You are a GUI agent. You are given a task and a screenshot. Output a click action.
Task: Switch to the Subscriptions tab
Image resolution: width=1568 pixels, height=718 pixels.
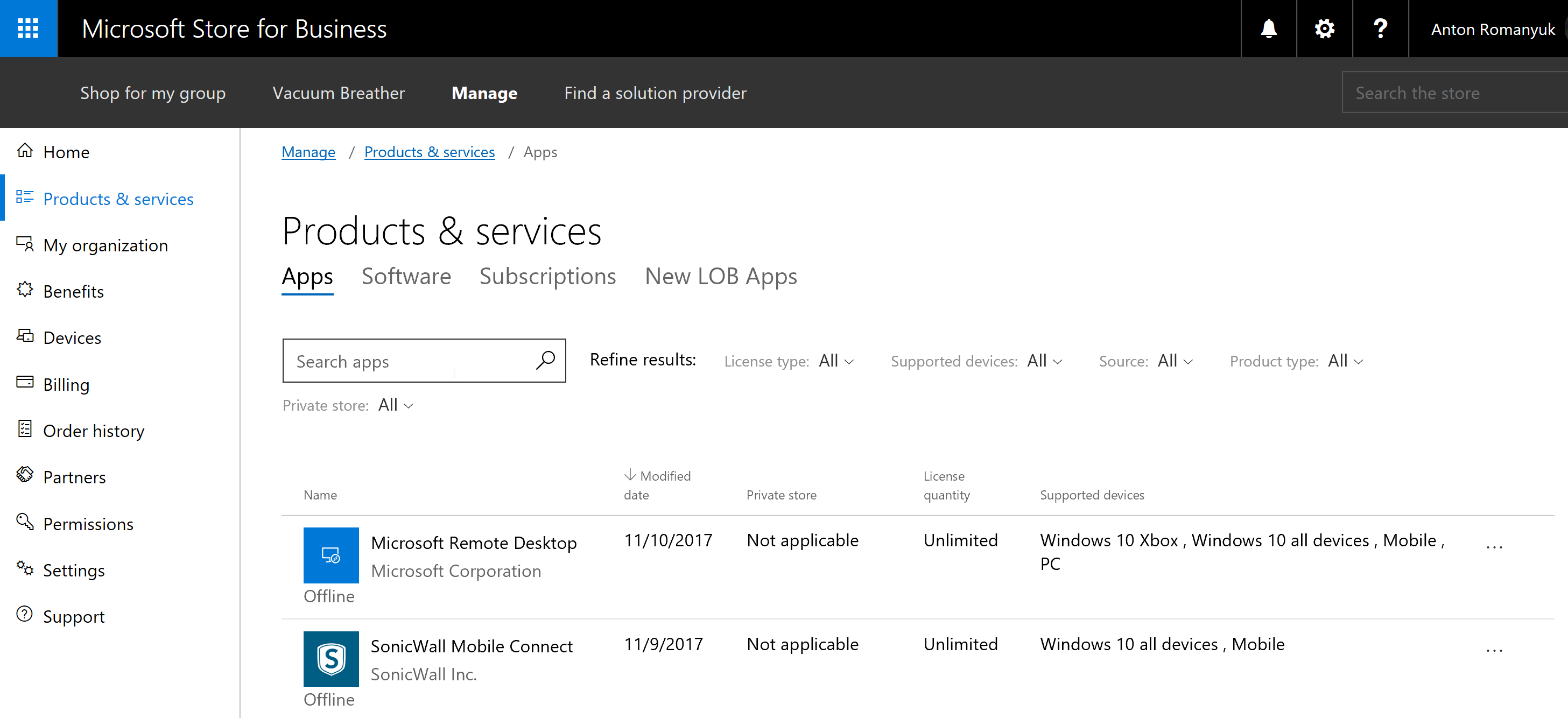click(x=547, y=277)
